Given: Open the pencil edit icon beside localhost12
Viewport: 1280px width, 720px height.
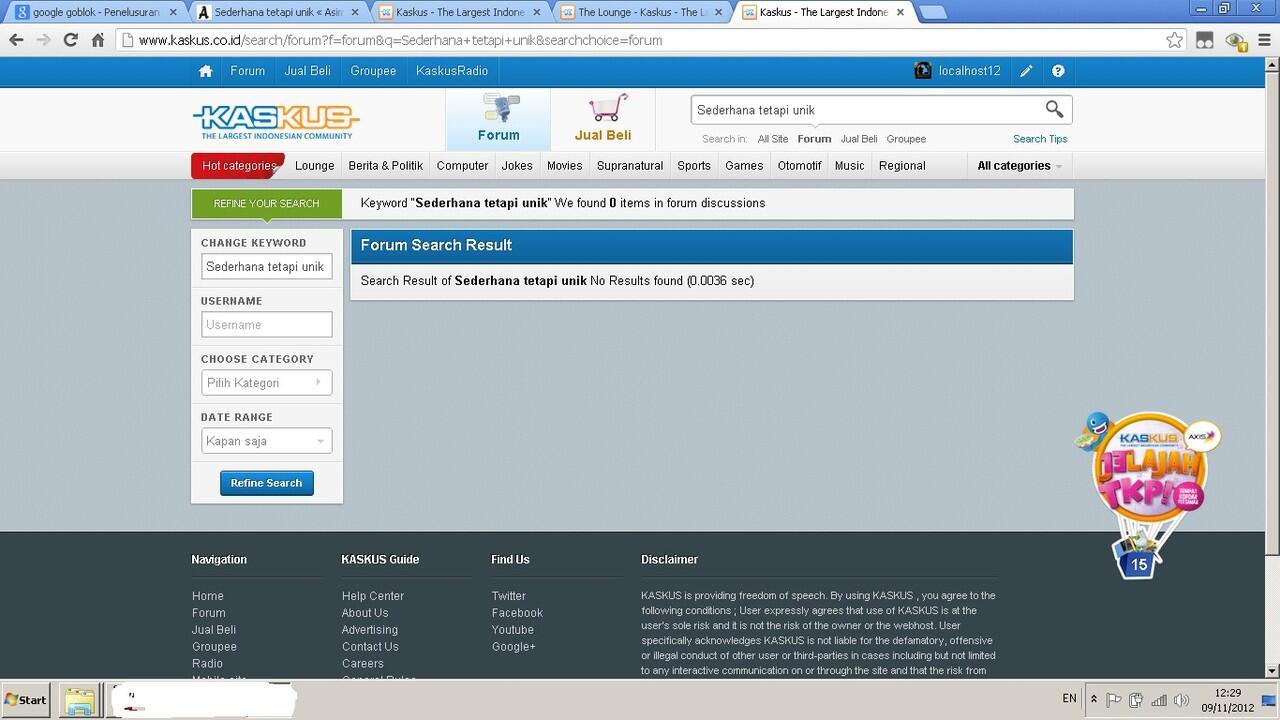Looking at the screenshot, I should 1026,71.
